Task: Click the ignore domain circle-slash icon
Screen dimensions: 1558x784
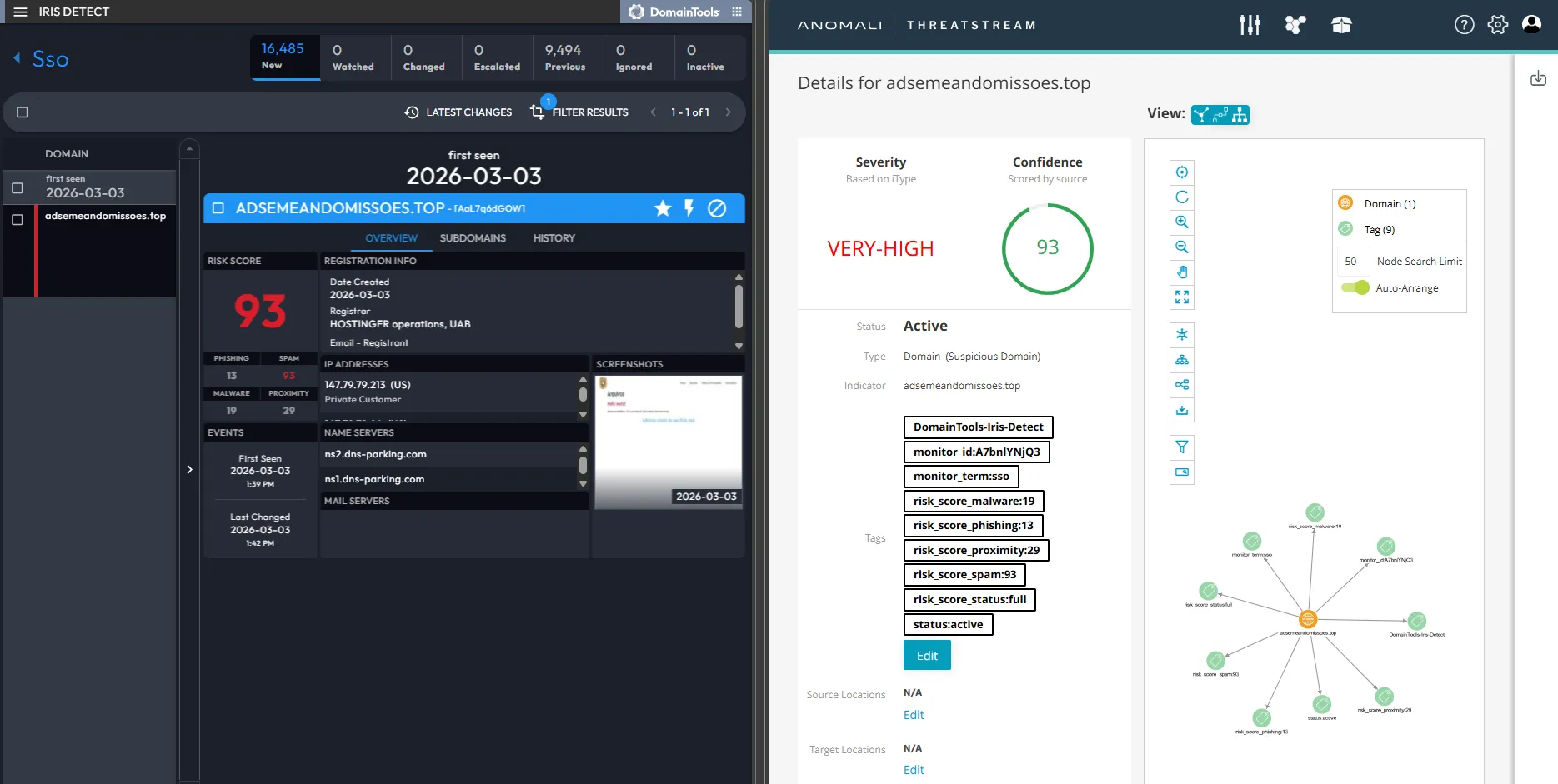Action: [717, 208]
